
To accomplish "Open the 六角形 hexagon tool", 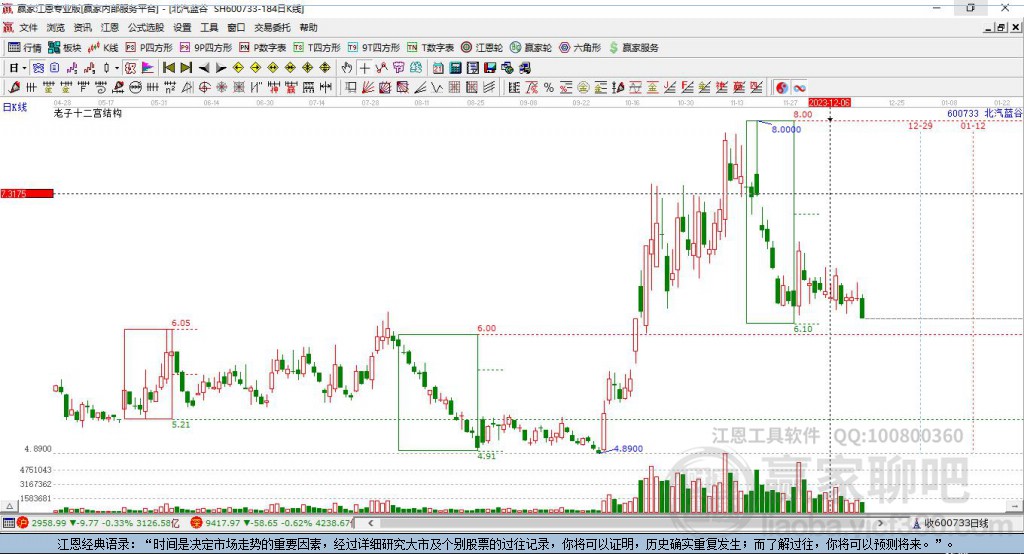I will coord(580,48).
